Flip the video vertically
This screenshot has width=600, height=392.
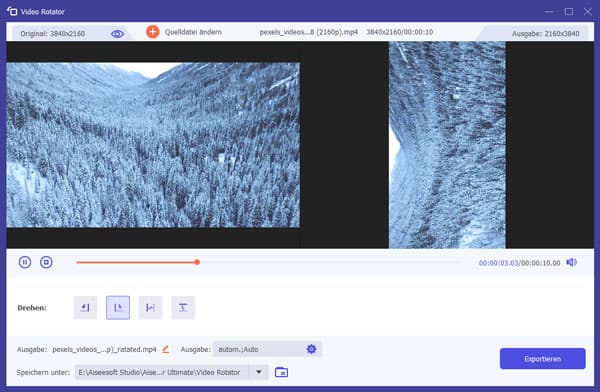coord(183,307)
